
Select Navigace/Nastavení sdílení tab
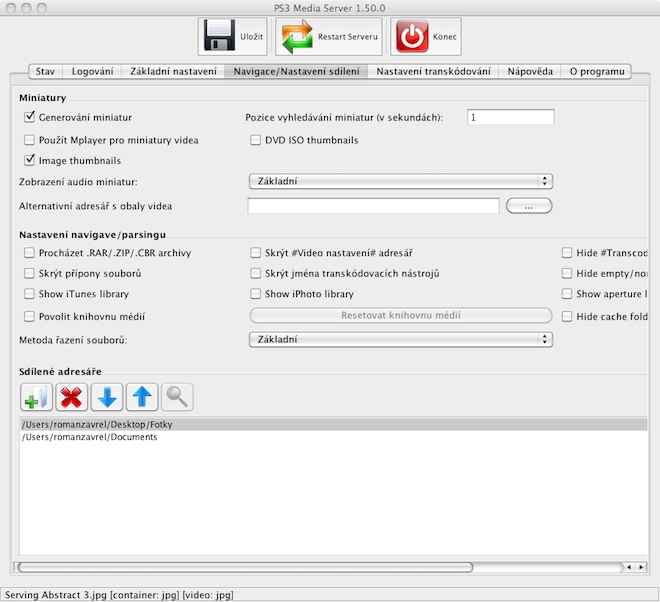pos(296,71)
